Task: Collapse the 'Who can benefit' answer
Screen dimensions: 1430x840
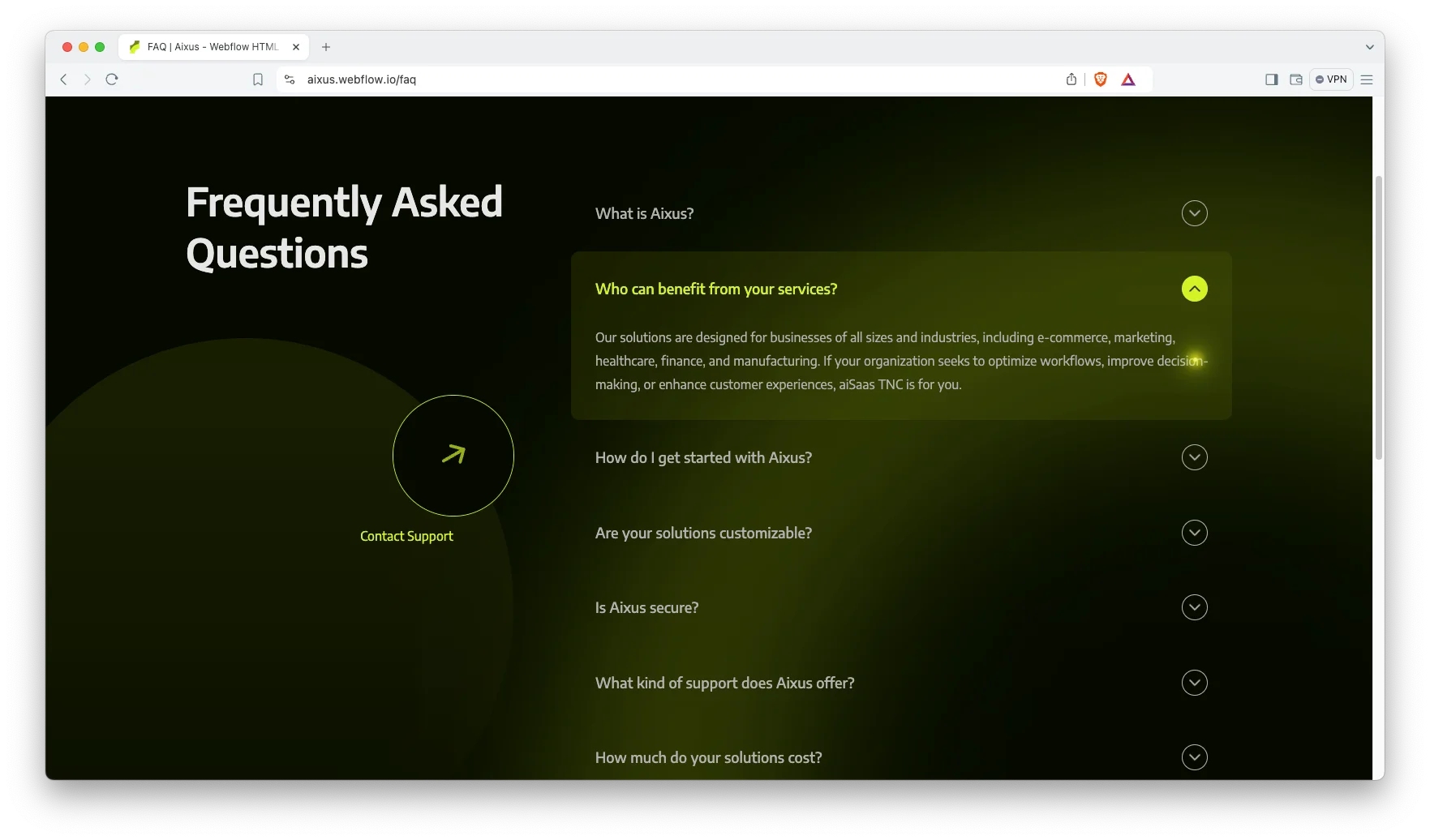Action: click(x=1194, y=289)
